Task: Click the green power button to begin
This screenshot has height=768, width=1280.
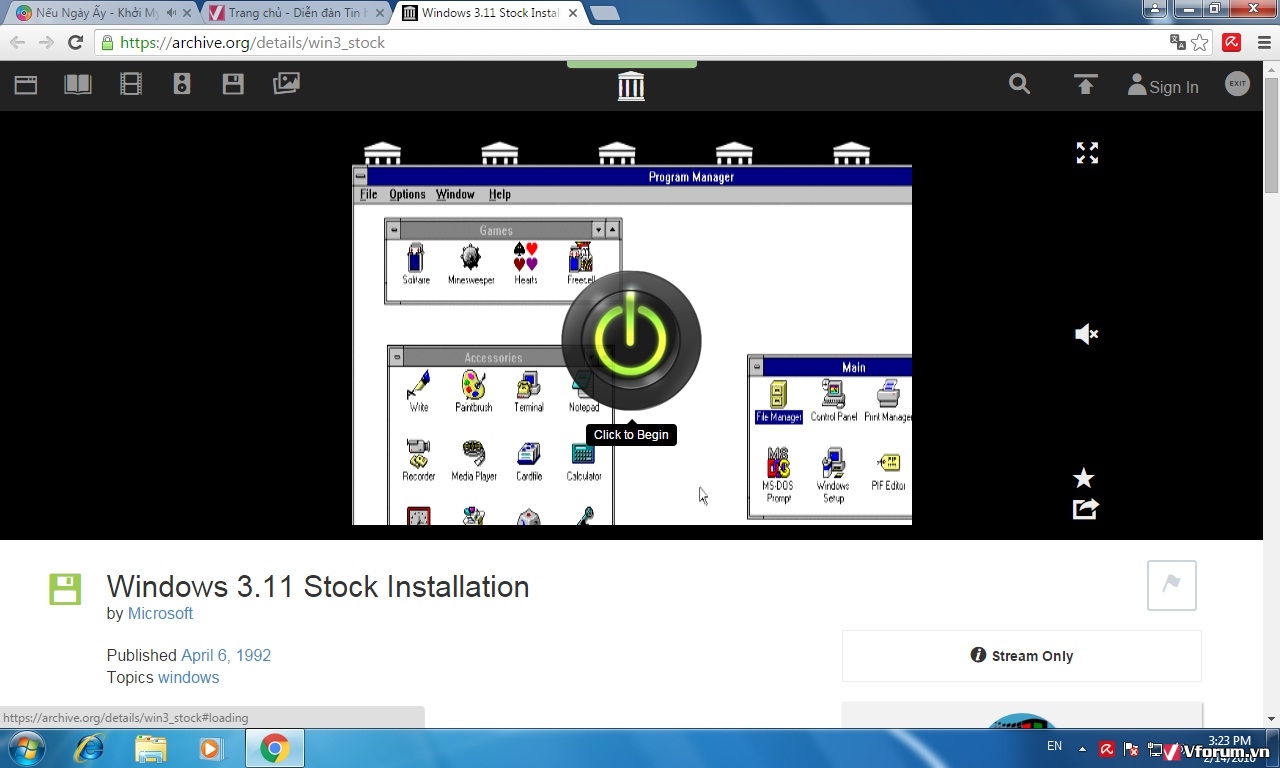Action: pyautogui.click(x=631, y=340)
